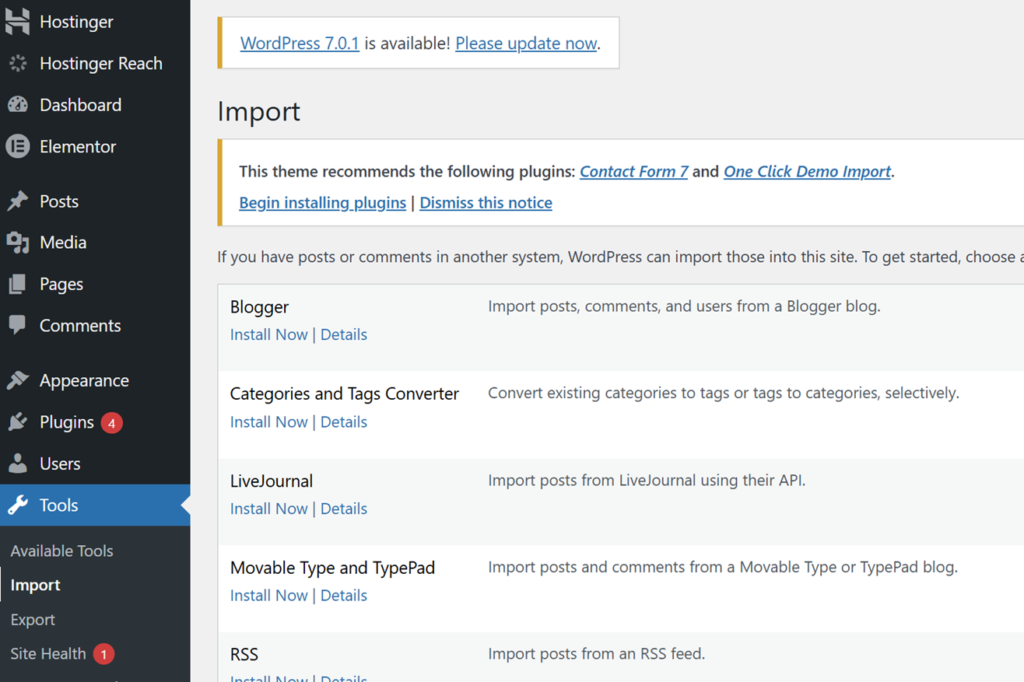The width and height of the screenshot is (1024, 682).
Task: Click the Pages document icon
Action: (x=18, y=284)
